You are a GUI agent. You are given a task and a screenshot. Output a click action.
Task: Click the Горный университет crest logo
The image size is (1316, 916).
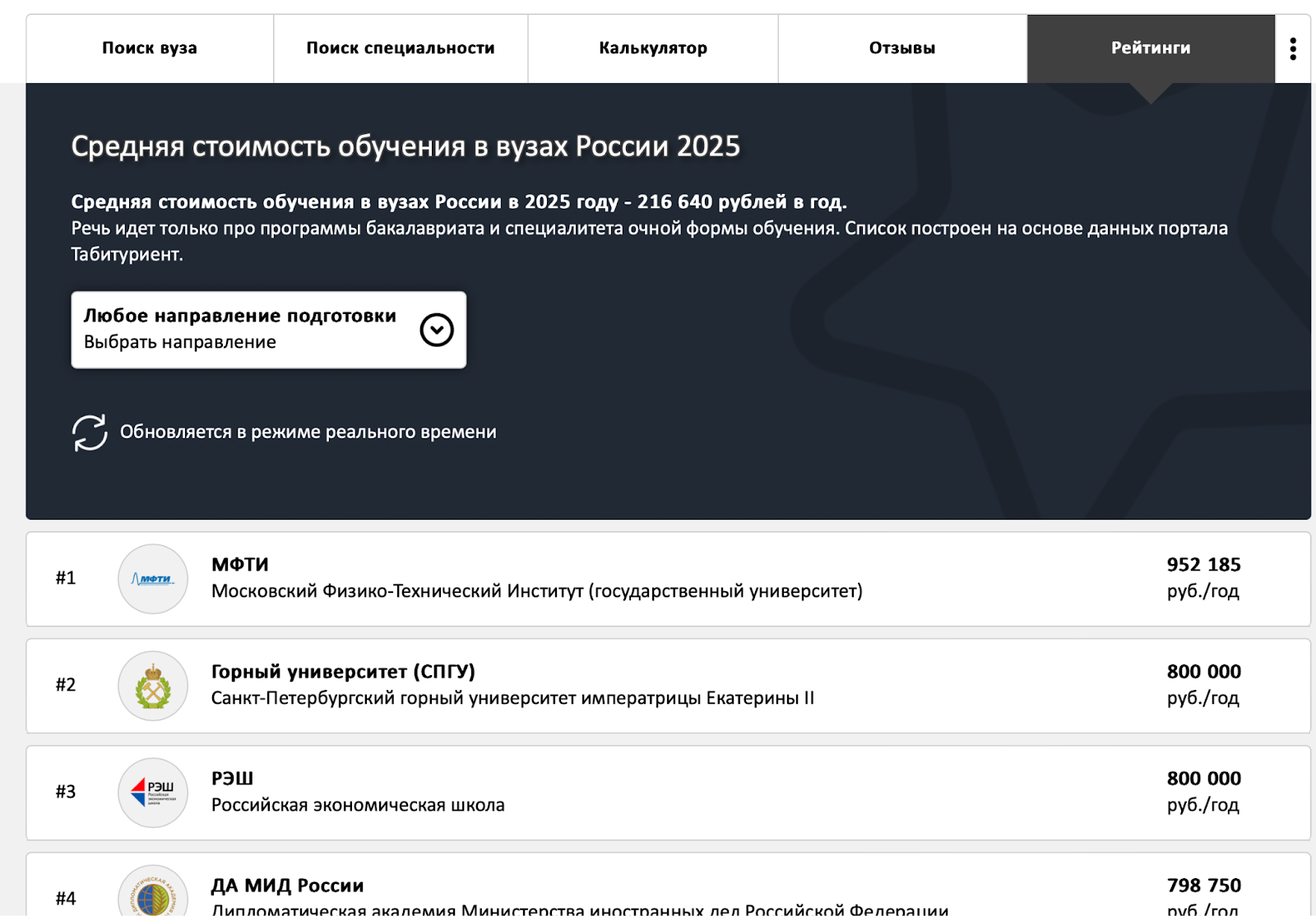(x=153, y=686)
